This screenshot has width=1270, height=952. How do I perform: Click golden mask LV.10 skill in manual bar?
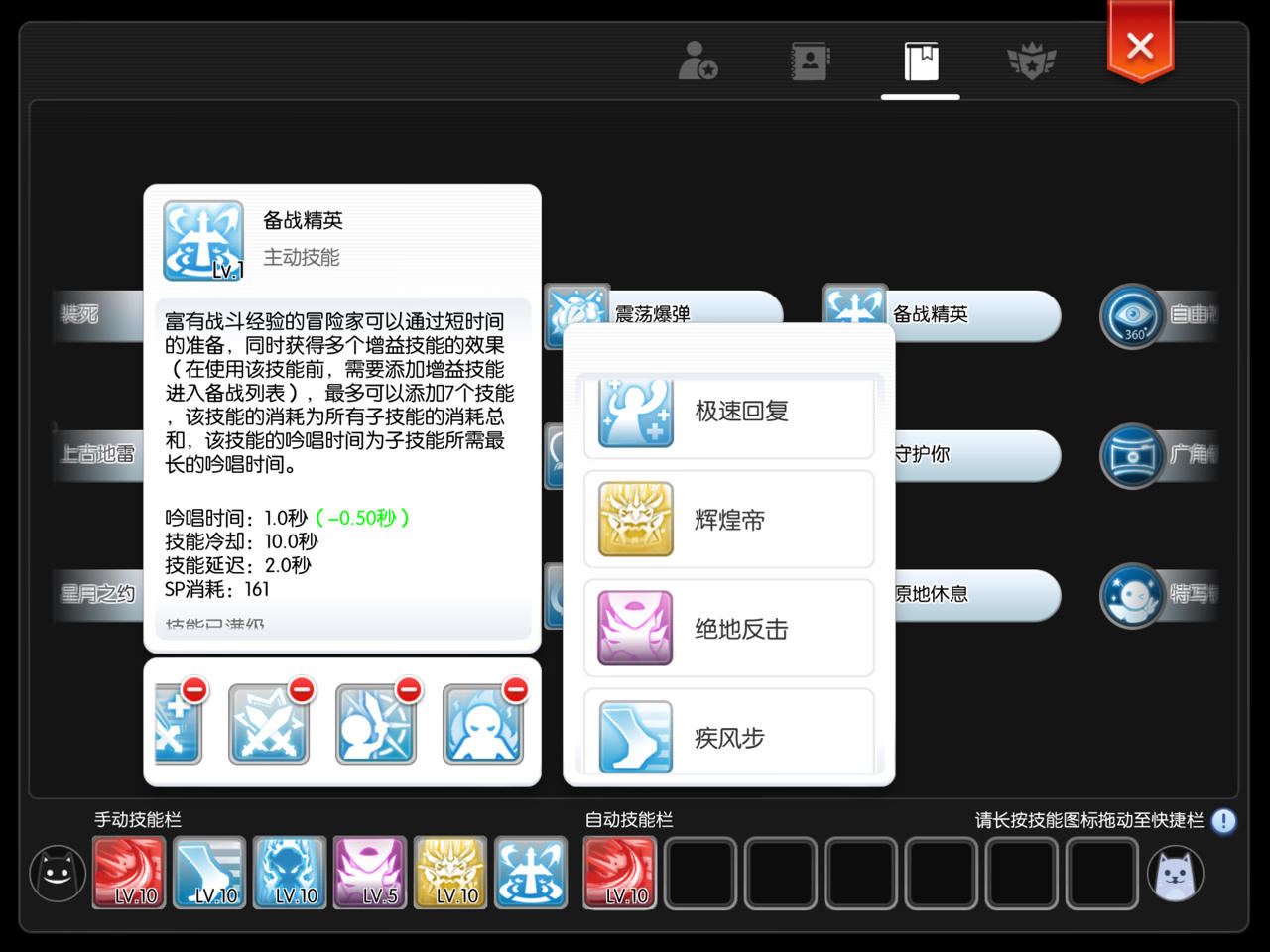coord(450,873)
